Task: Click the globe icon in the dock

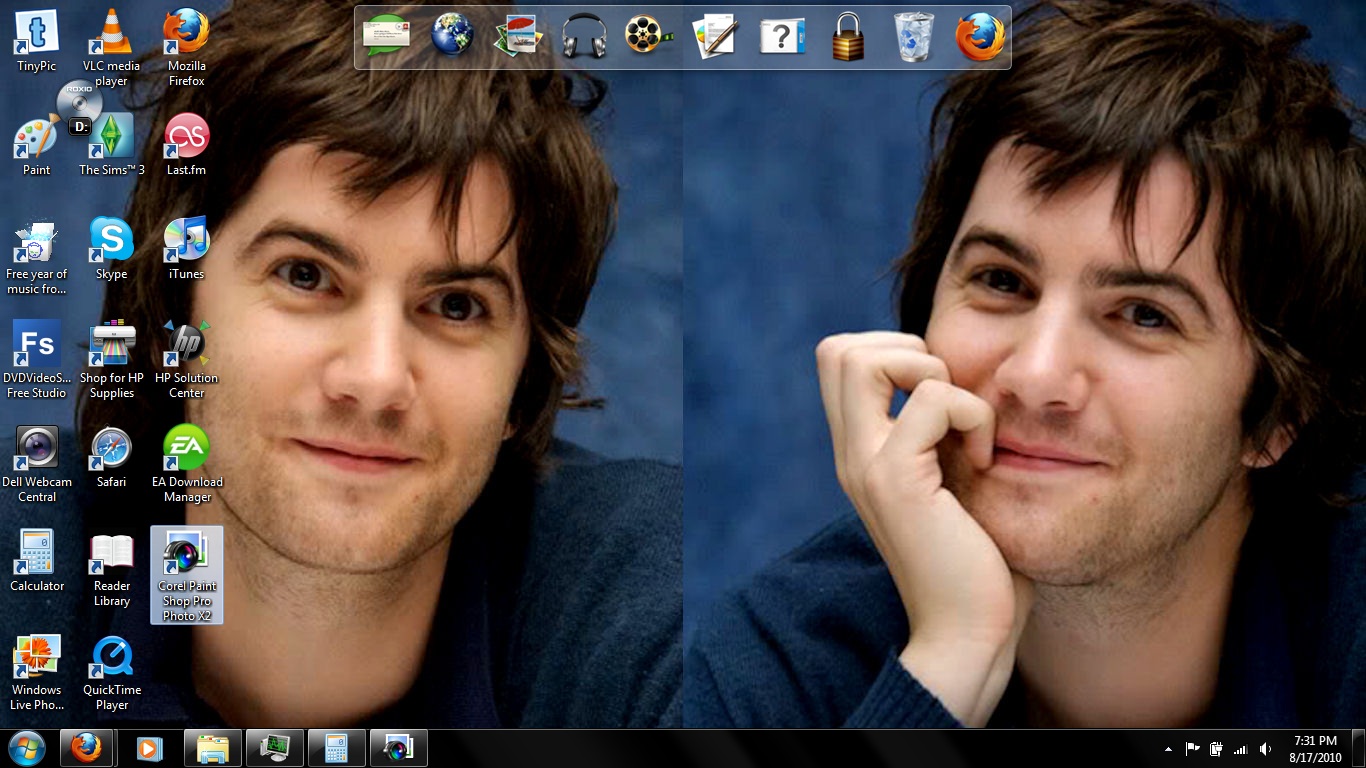Action: (452, 38)
